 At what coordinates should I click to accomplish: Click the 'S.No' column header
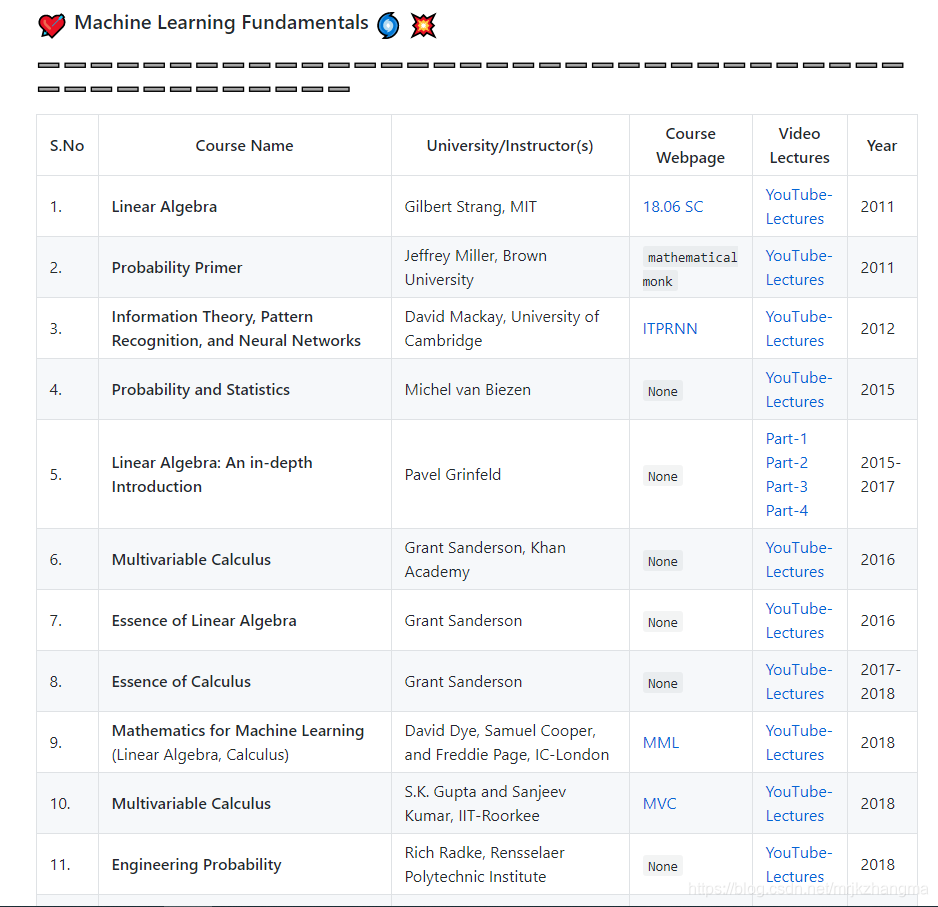coord(67,145)
